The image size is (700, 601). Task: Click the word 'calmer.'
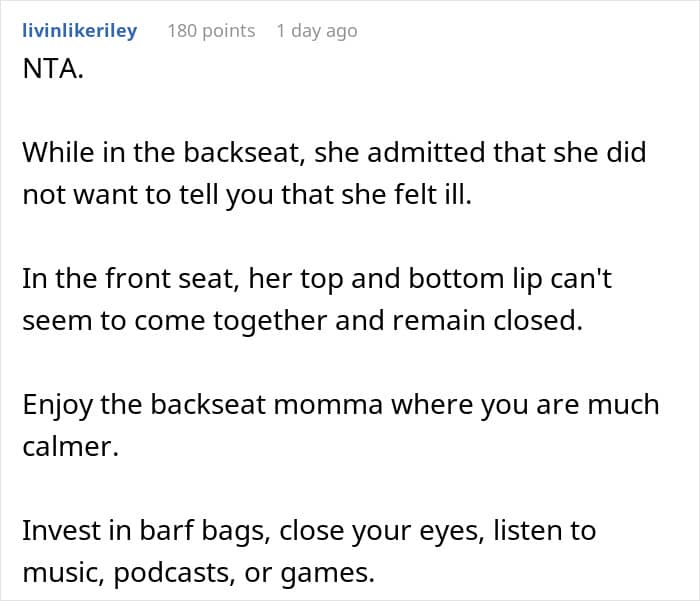pos(70,445)
